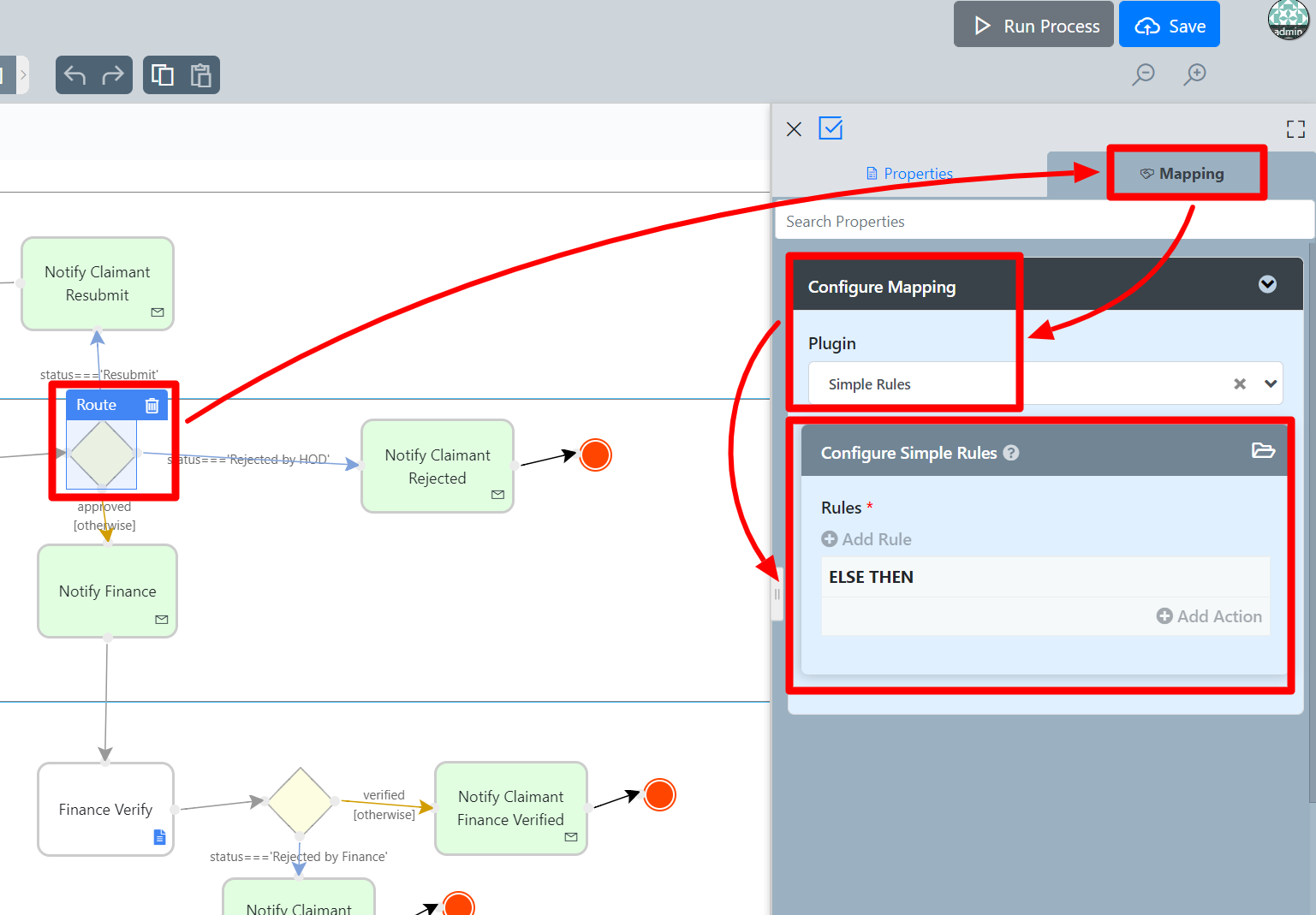The width and height of the screenshot is (1316, 915).
Task: Click the Run Process button
Action: [x=1033, y=26]
